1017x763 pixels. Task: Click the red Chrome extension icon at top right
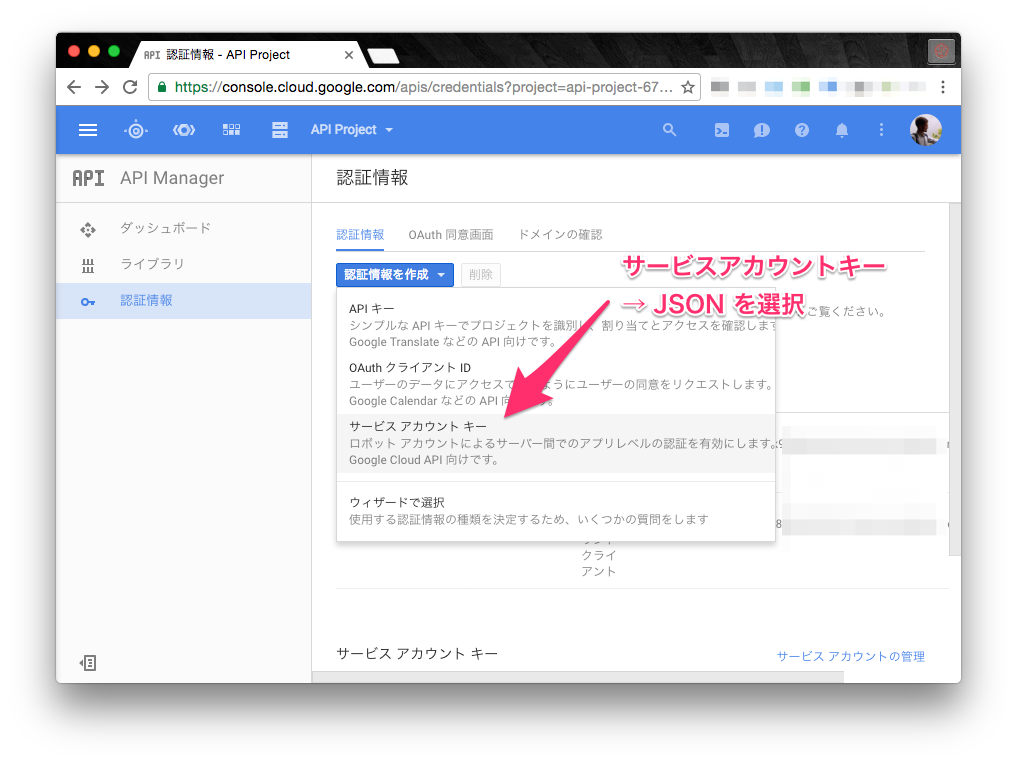(941, 51)
